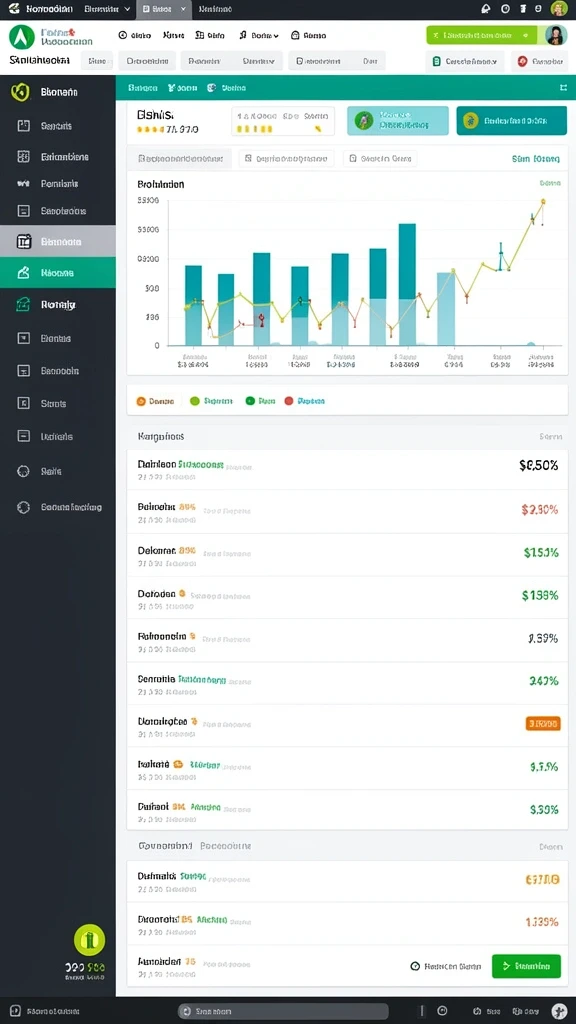The height and width of the screenshot is (1024, 576).
Task: Click the green circular arrow logo in header
Action: point(22,37)
